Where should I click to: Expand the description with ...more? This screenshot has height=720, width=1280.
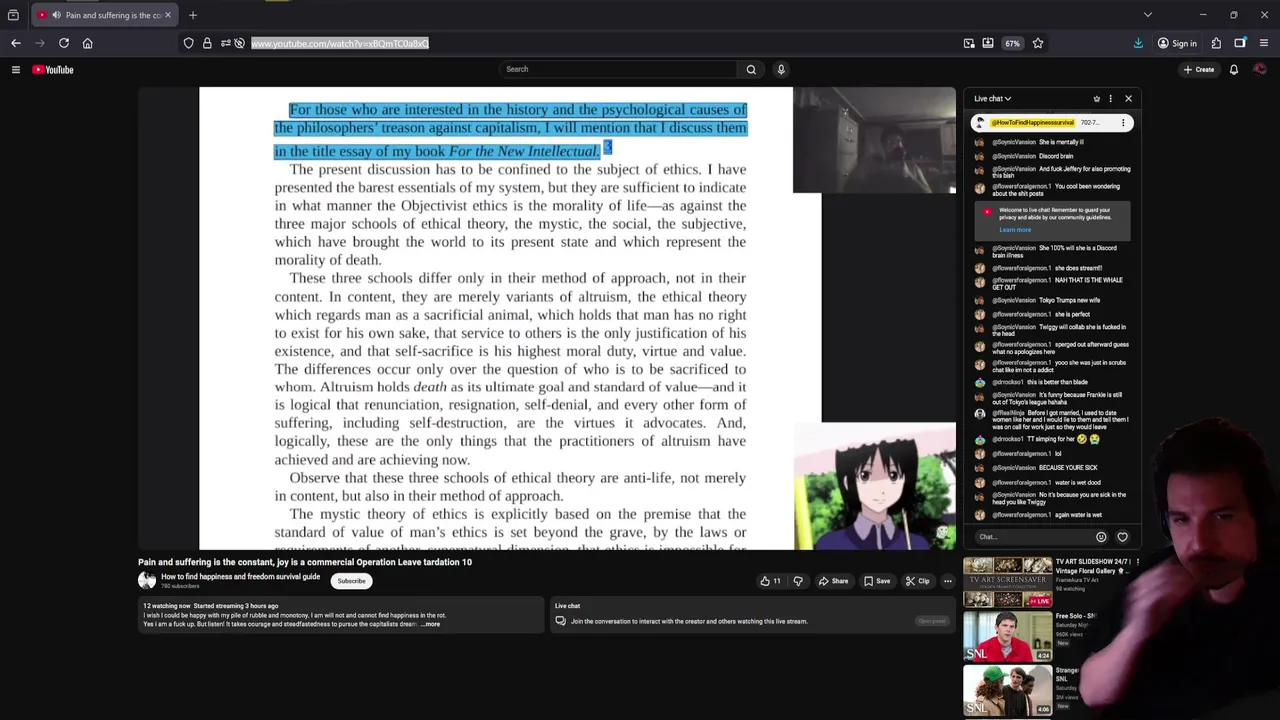[430, 624]
